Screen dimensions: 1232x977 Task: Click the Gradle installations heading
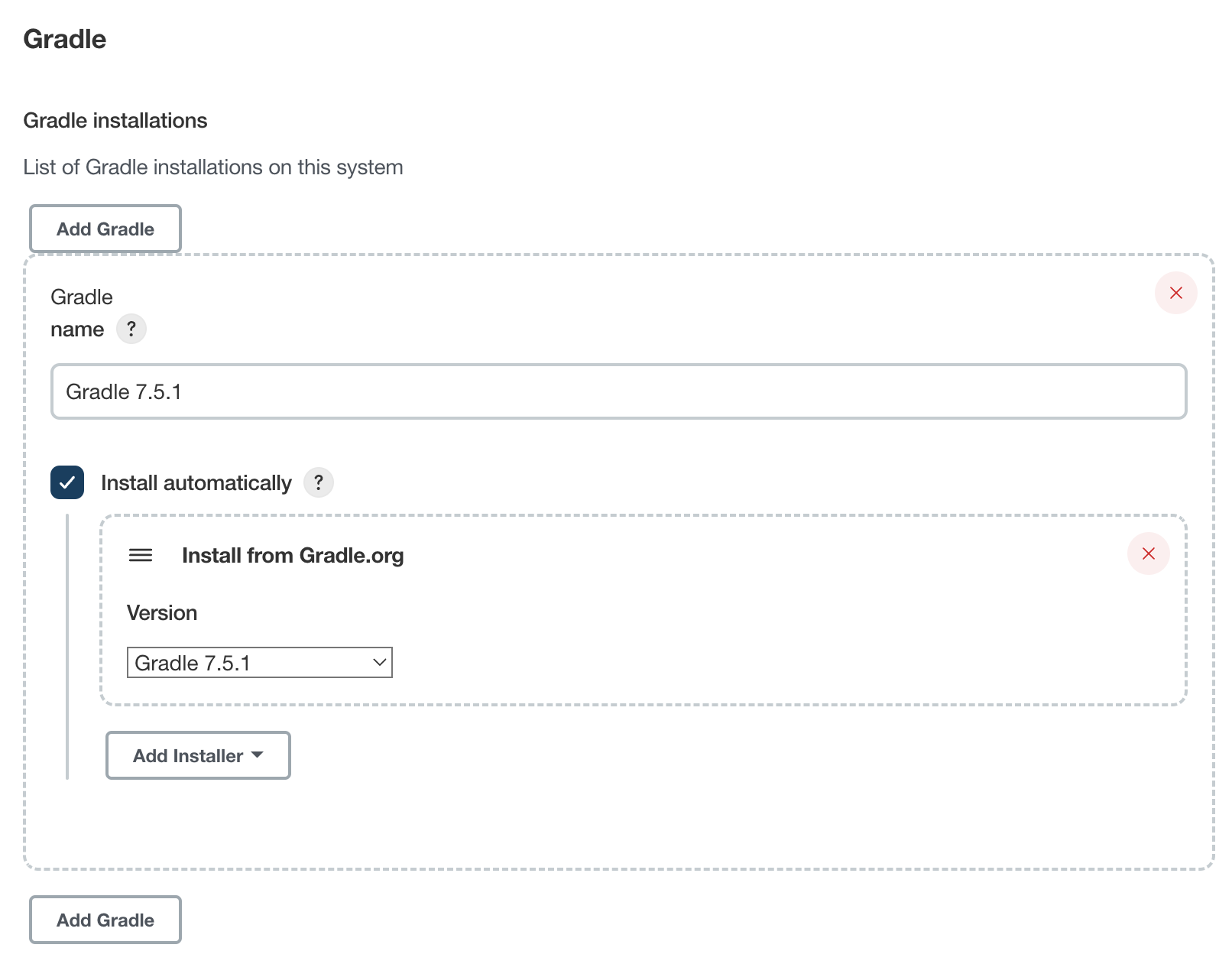(x=115, y=121)
